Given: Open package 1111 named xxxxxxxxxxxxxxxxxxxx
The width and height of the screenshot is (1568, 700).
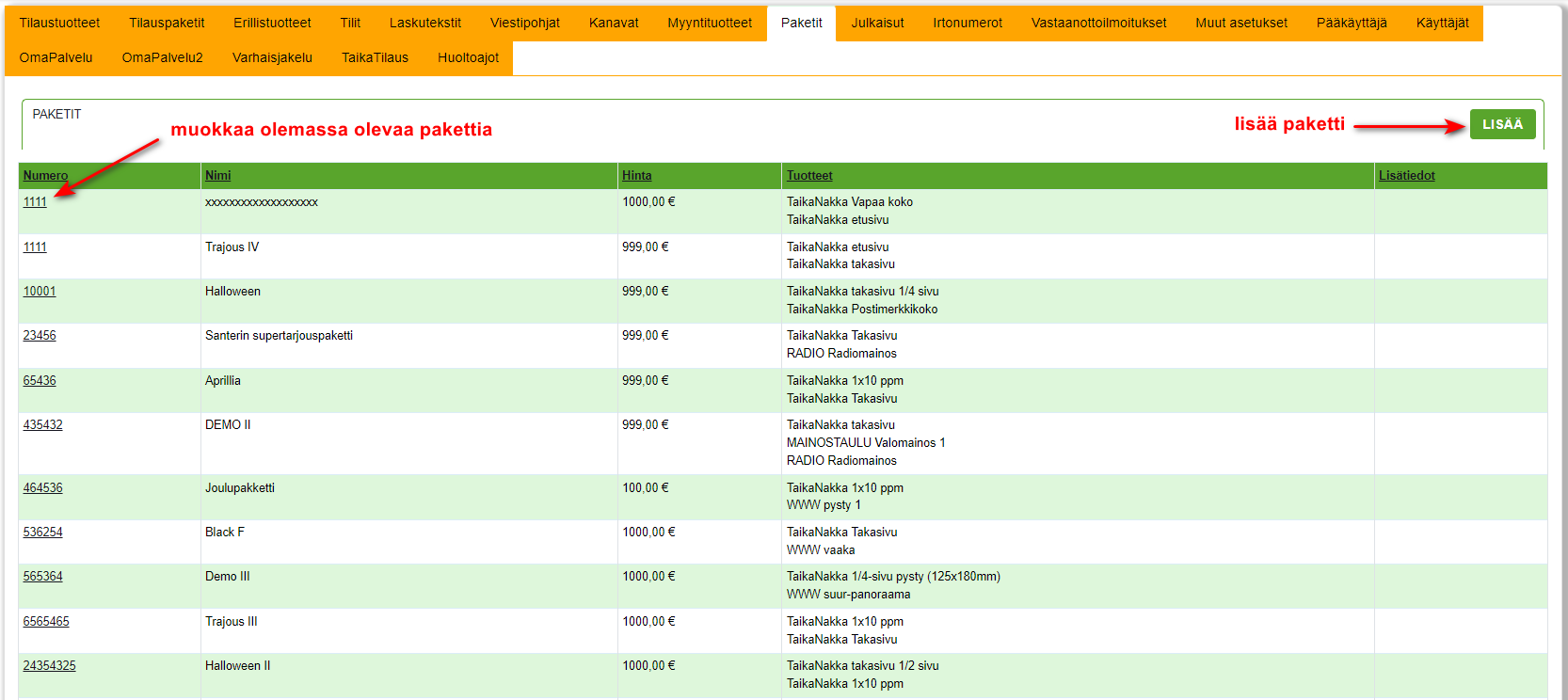Looking at the screenshot, I should [35, 202].
